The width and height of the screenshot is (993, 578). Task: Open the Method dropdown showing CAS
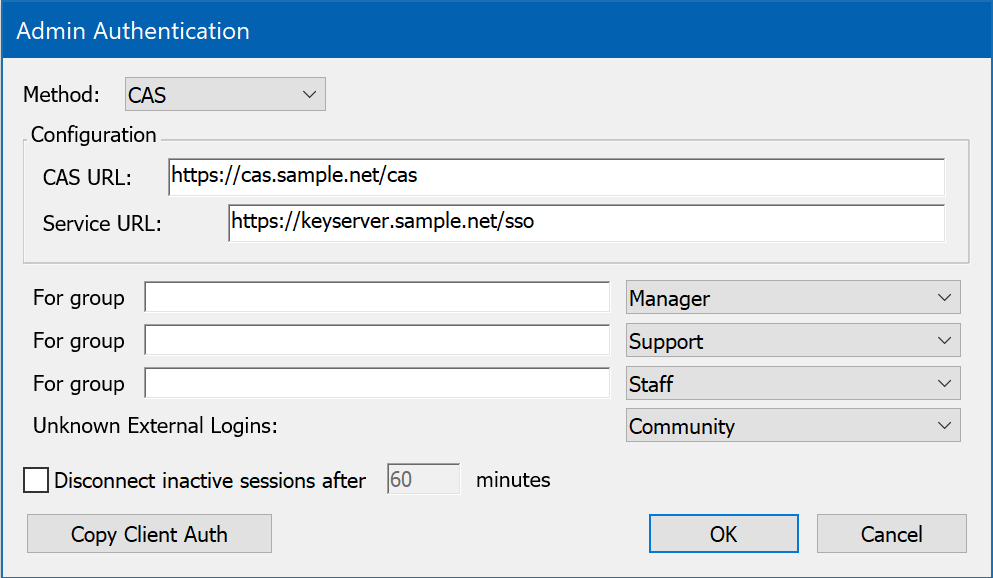point(225,95)
